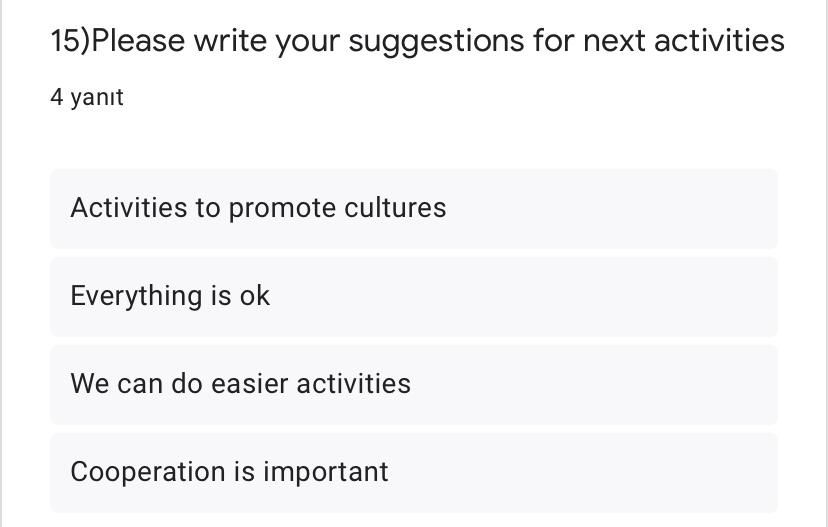The width and height of the screenshot is (828, 527).
Task: Click the word "suggestions" in the question
Action: pyautogui.click(x=436, y=42)
